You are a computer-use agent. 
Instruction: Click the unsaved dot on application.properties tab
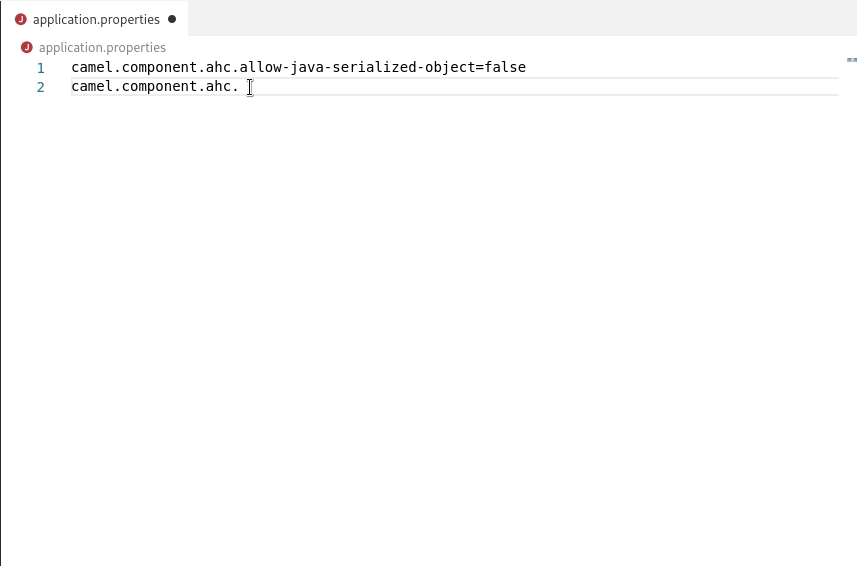(172, 20)
